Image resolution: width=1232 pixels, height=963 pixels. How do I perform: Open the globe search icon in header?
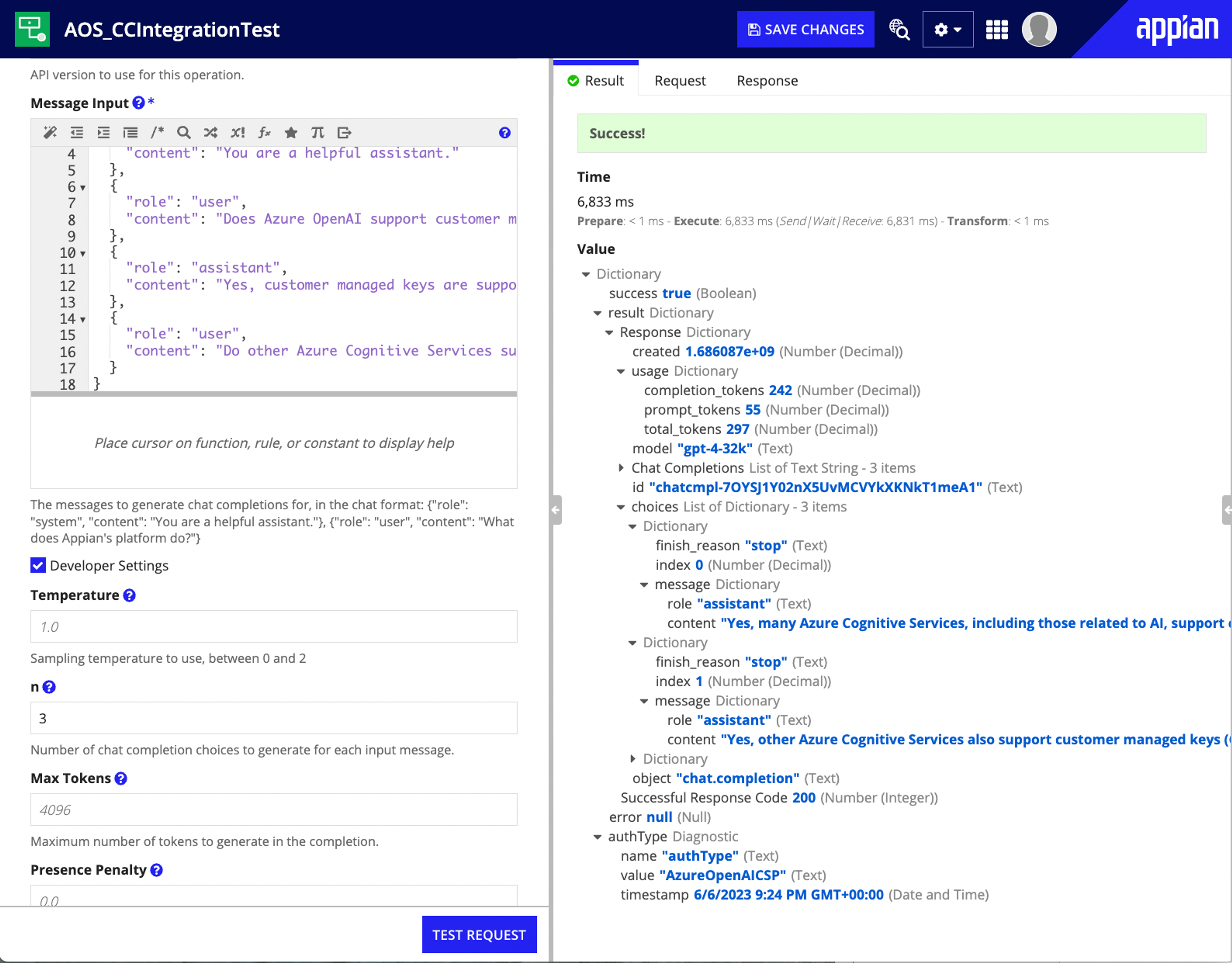tap(899, 29)
